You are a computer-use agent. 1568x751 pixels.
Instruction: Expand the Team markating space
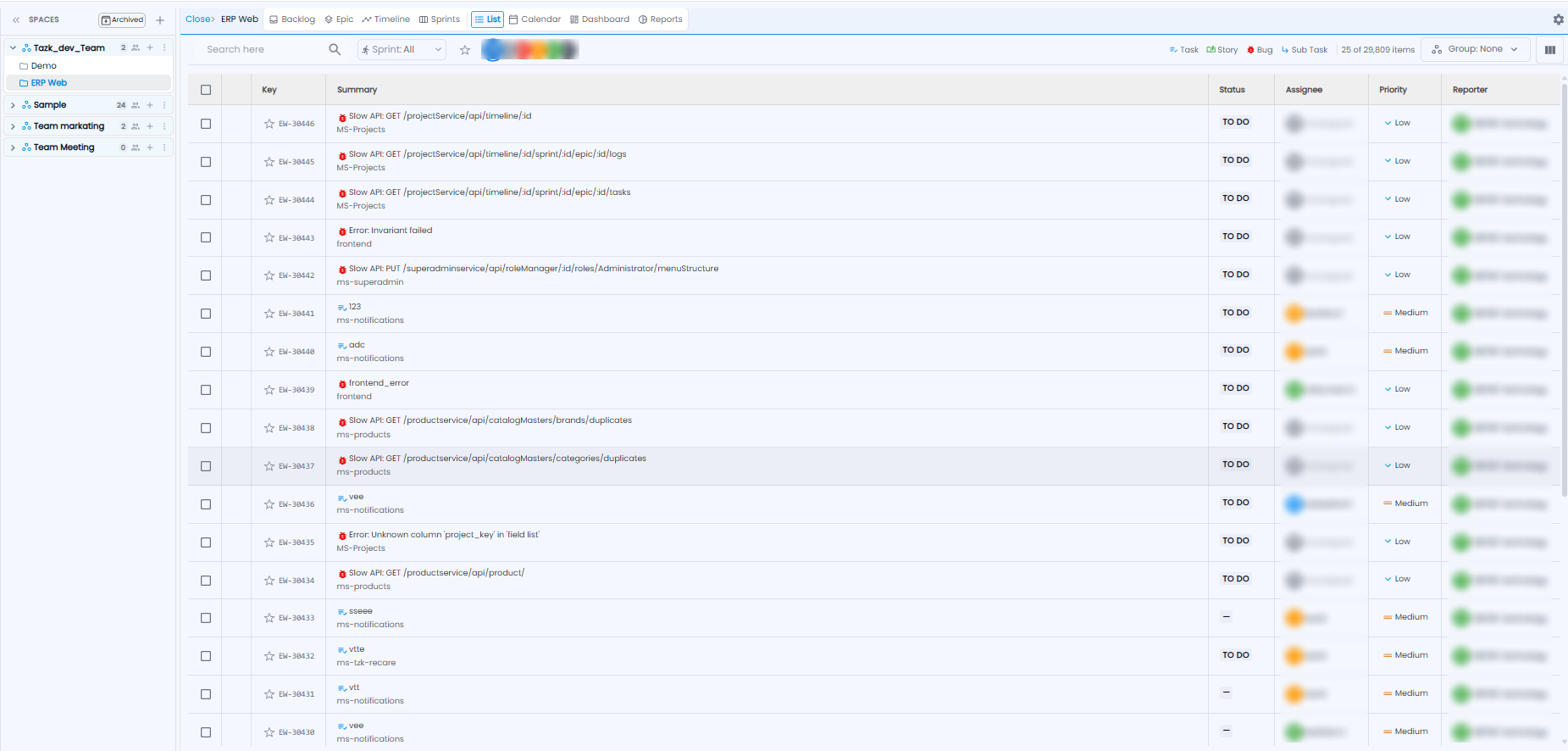(x=13, y=126)
